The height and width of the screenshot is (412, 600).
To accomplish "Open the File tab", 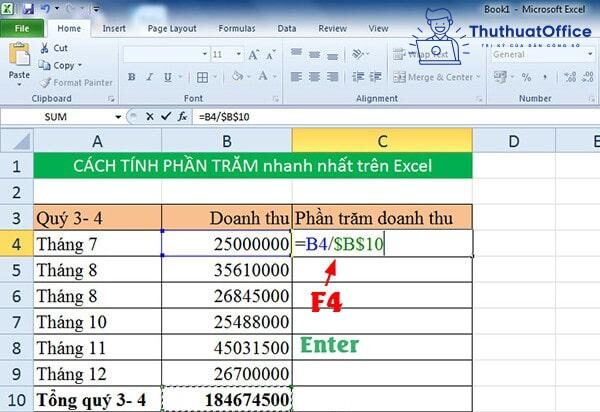I will pos(22,29).
